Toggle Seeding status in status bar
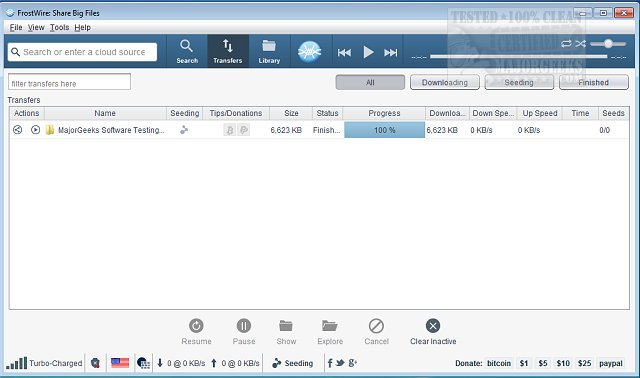This screenshot has height=378, width=640. pyautogui.click(x=293, y=363)
